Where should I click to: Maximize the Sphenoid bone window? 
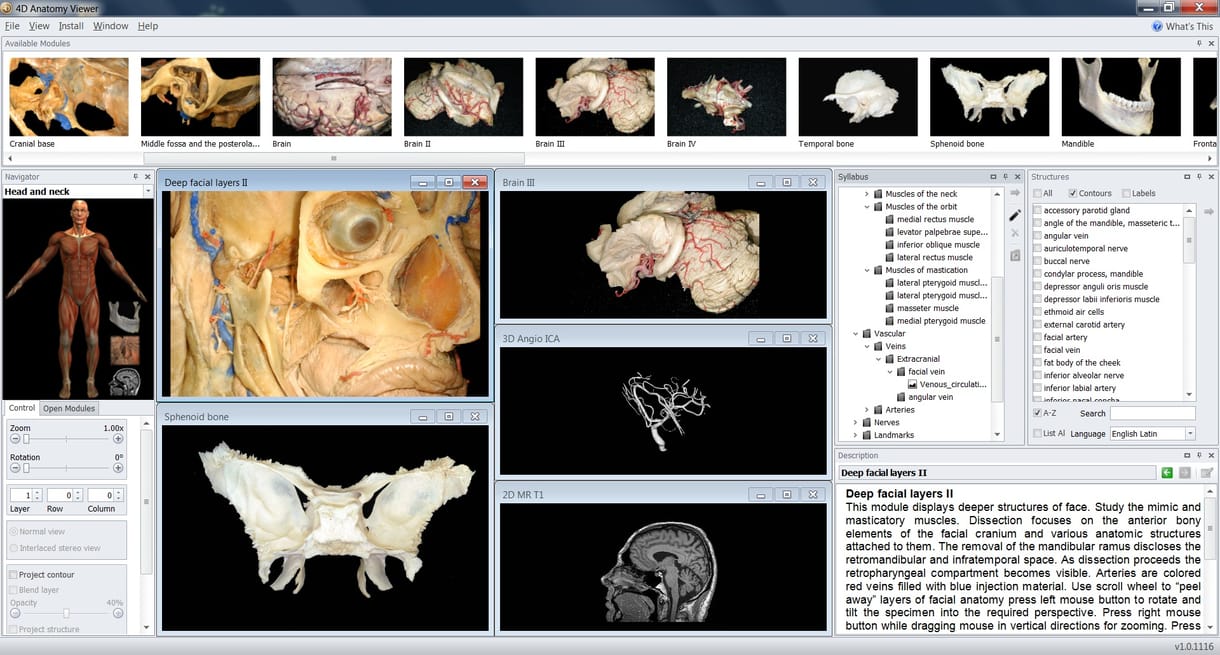pyautogui.click(x=449, y=416)
